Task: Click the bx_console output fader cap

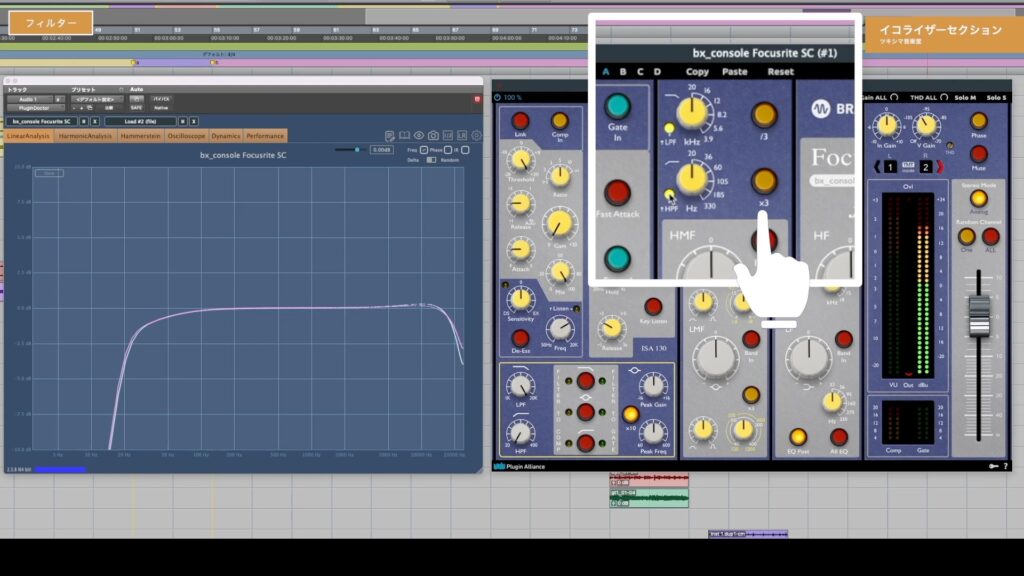Action: (978, 317)
